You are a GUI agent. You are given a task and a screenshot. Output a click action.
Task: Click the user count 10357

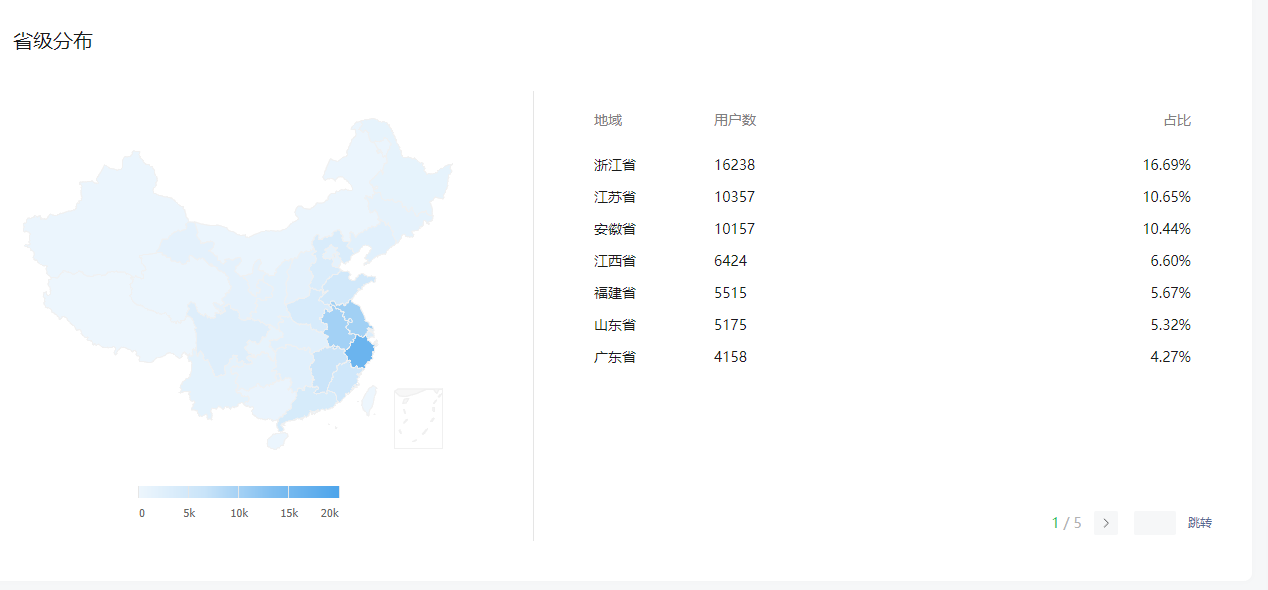[x=734, y=197]
